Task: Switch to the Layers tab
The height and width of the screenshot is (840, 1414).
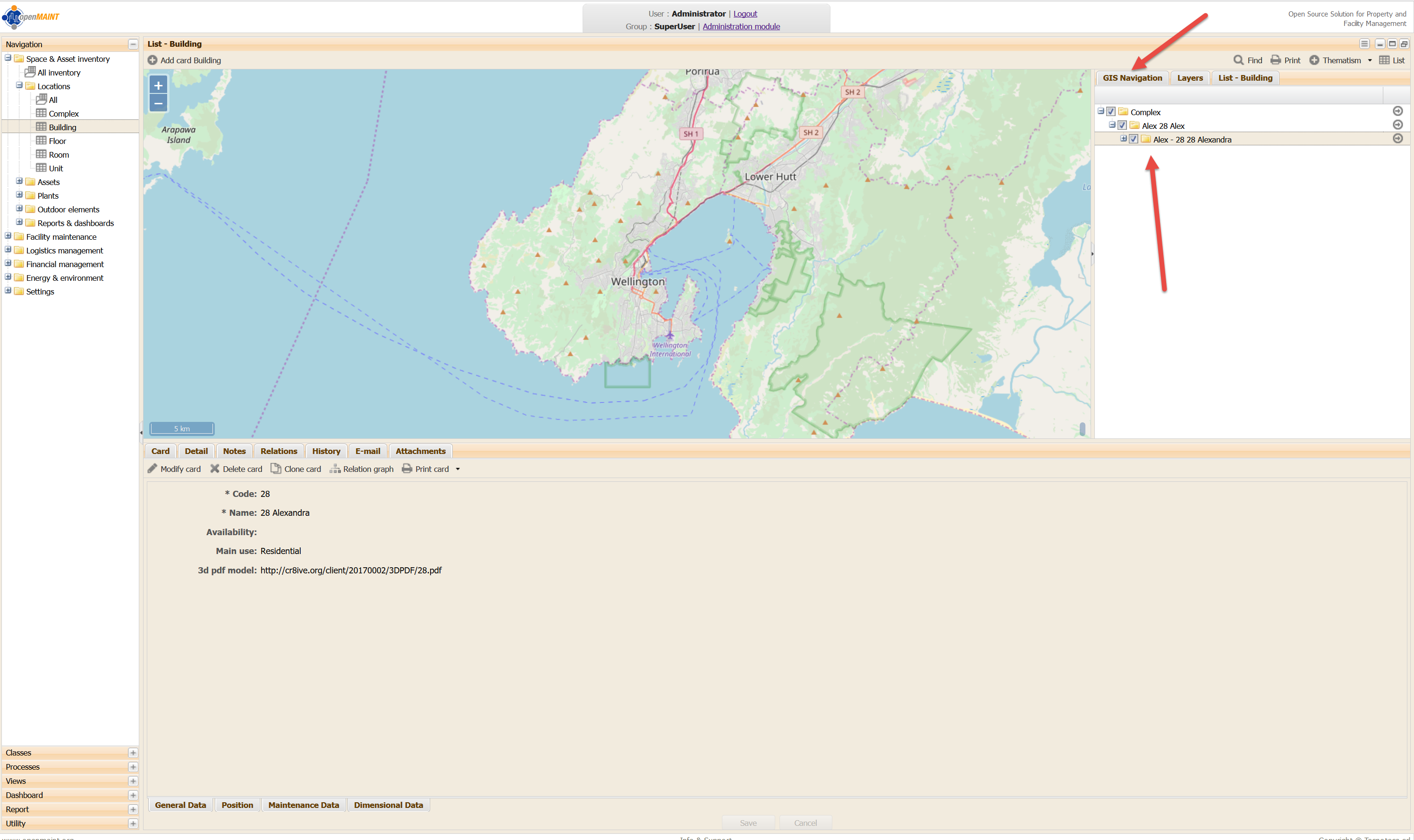Action: [1190, 78]
